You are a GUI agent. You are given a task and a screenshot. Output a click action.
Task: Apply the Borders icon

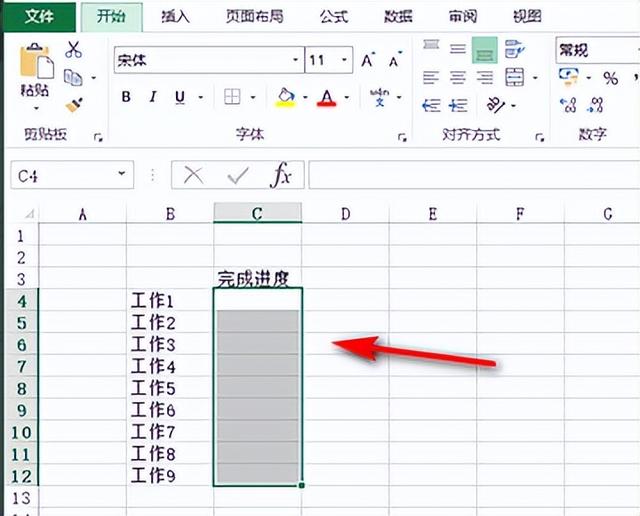click(232, 97)
